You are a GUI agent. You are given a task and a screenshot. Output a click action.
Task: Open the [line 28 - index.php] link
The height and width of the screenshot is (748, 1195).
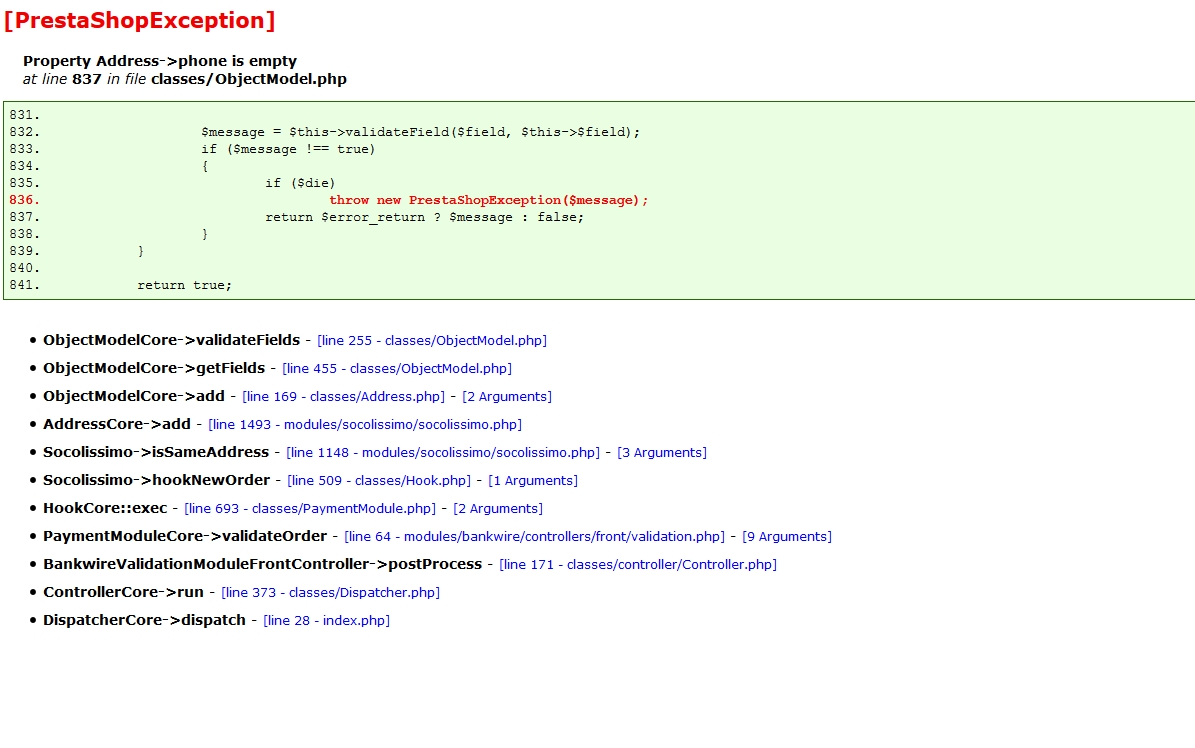point(326,621)
